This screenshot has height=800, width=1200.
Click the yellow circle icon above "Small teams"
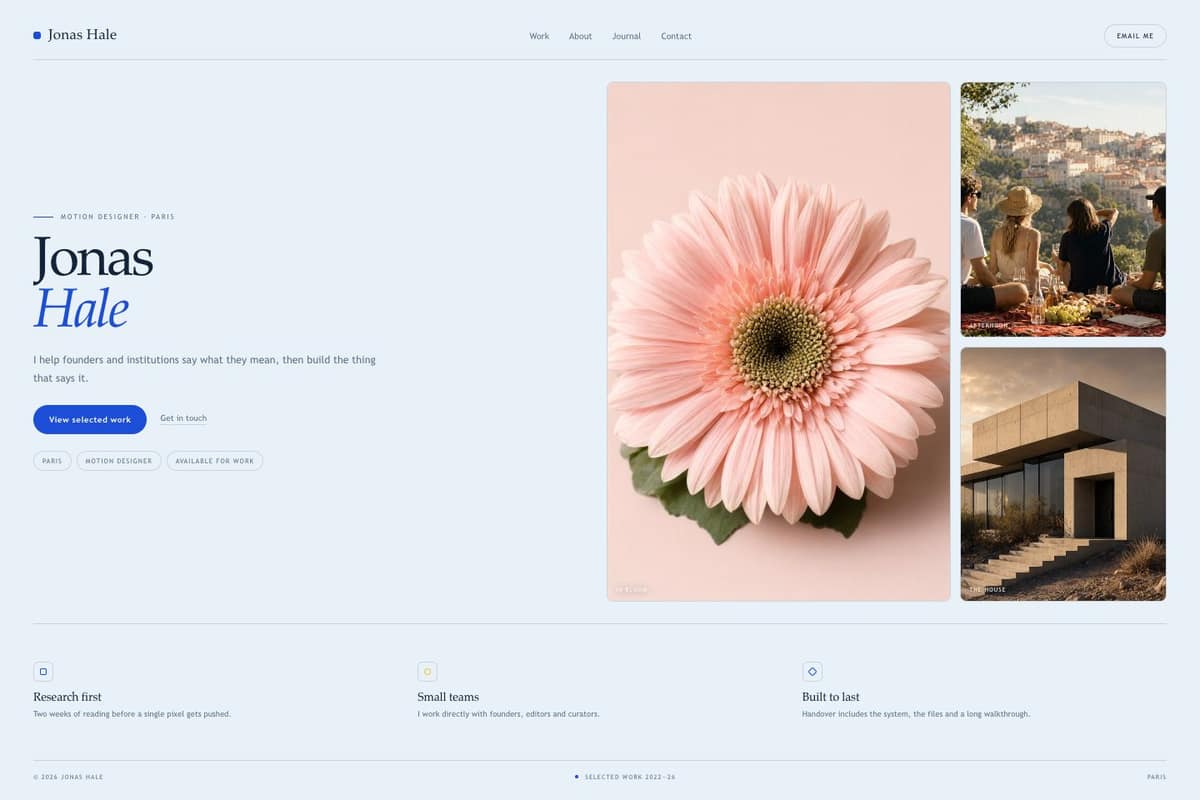pos(427,672)
